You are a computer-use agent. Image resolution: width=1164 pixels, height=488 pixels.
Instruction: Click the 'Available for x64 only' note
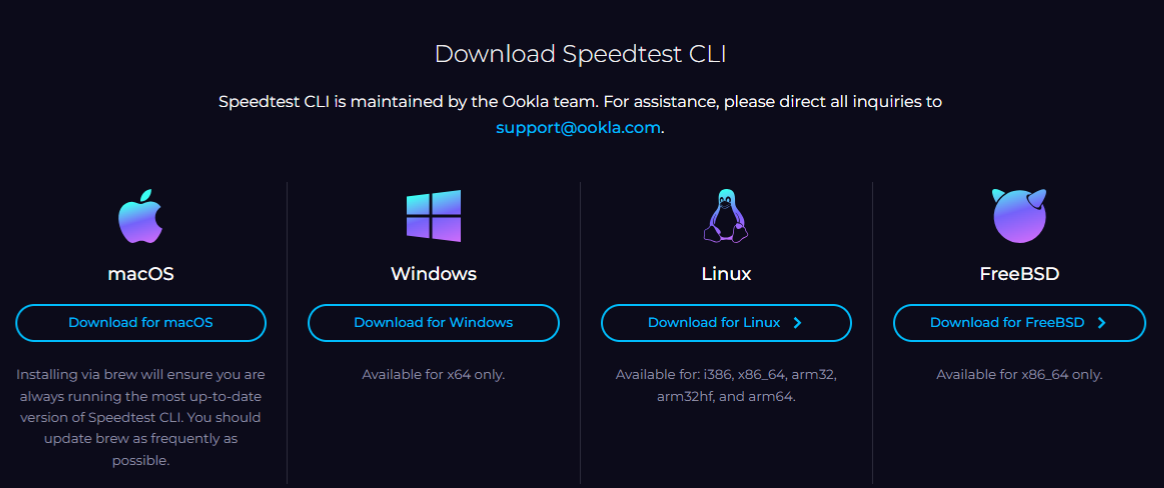[x=433, y=375]
